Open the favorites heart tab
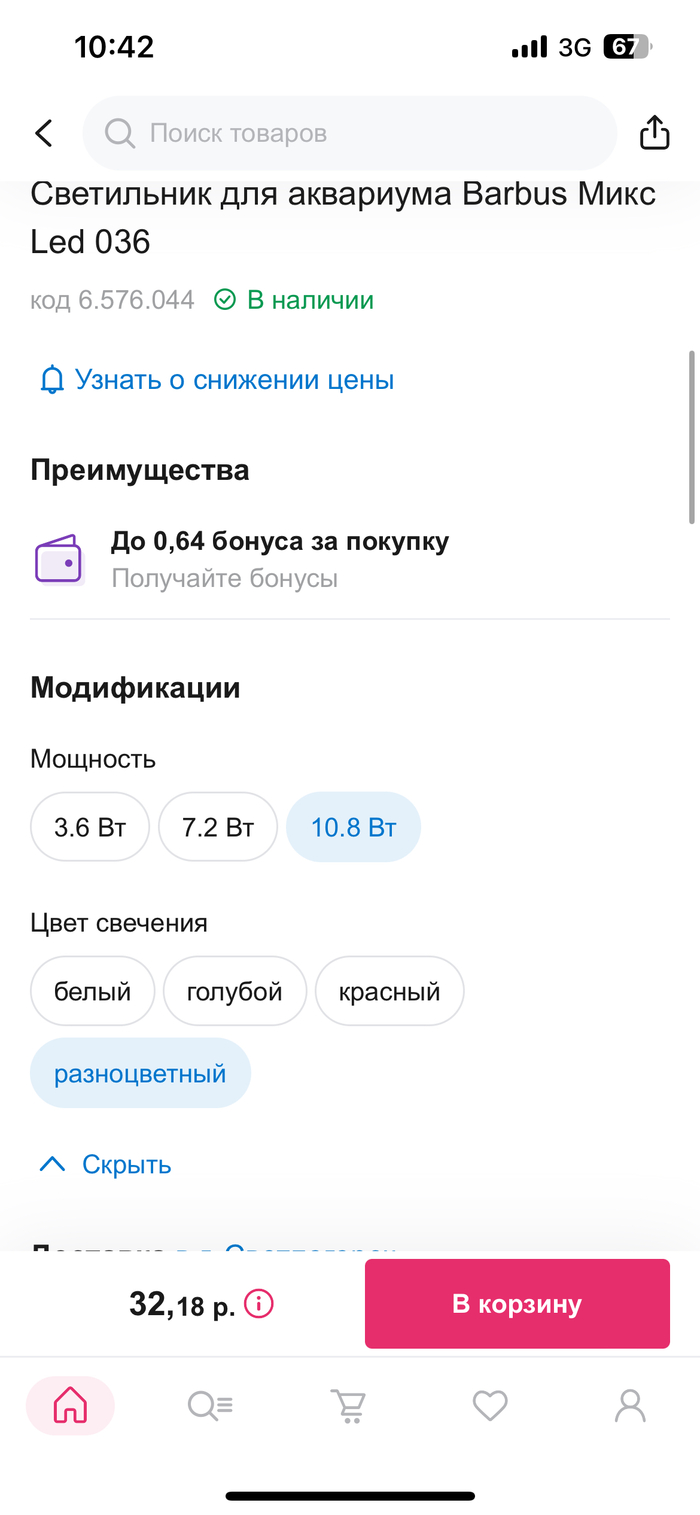Viewport: 700px width, 1515px height. point(490,1406)
